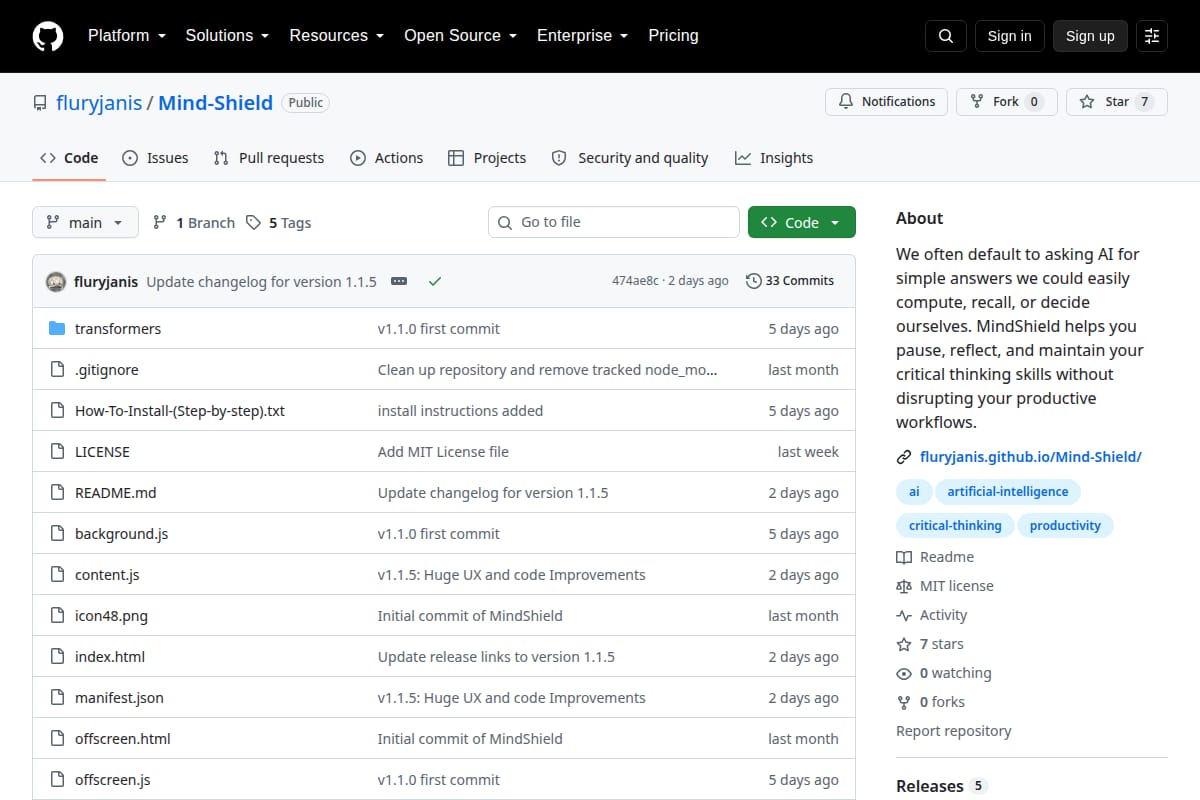Select the productivity topic tag
Screen dimensions: 1200x800
pyautogui.click(x=1065, y=526)
